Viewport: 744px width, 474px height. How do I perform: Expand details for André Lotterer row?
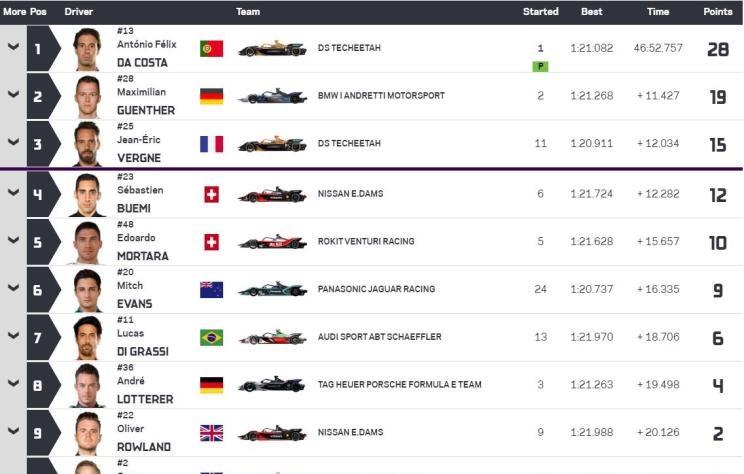pyautogui.click(x=13, y=383)
